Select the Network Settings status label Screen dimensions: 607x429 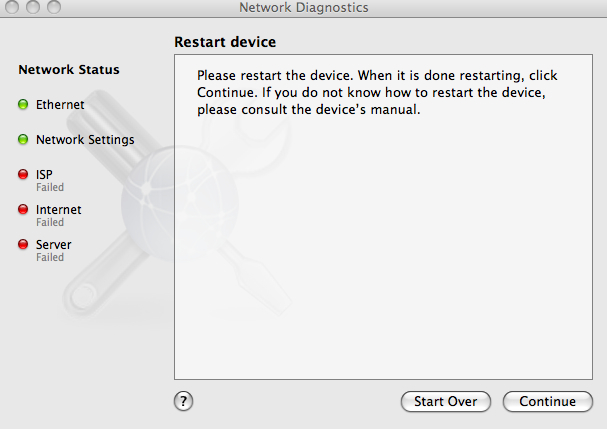85,140
